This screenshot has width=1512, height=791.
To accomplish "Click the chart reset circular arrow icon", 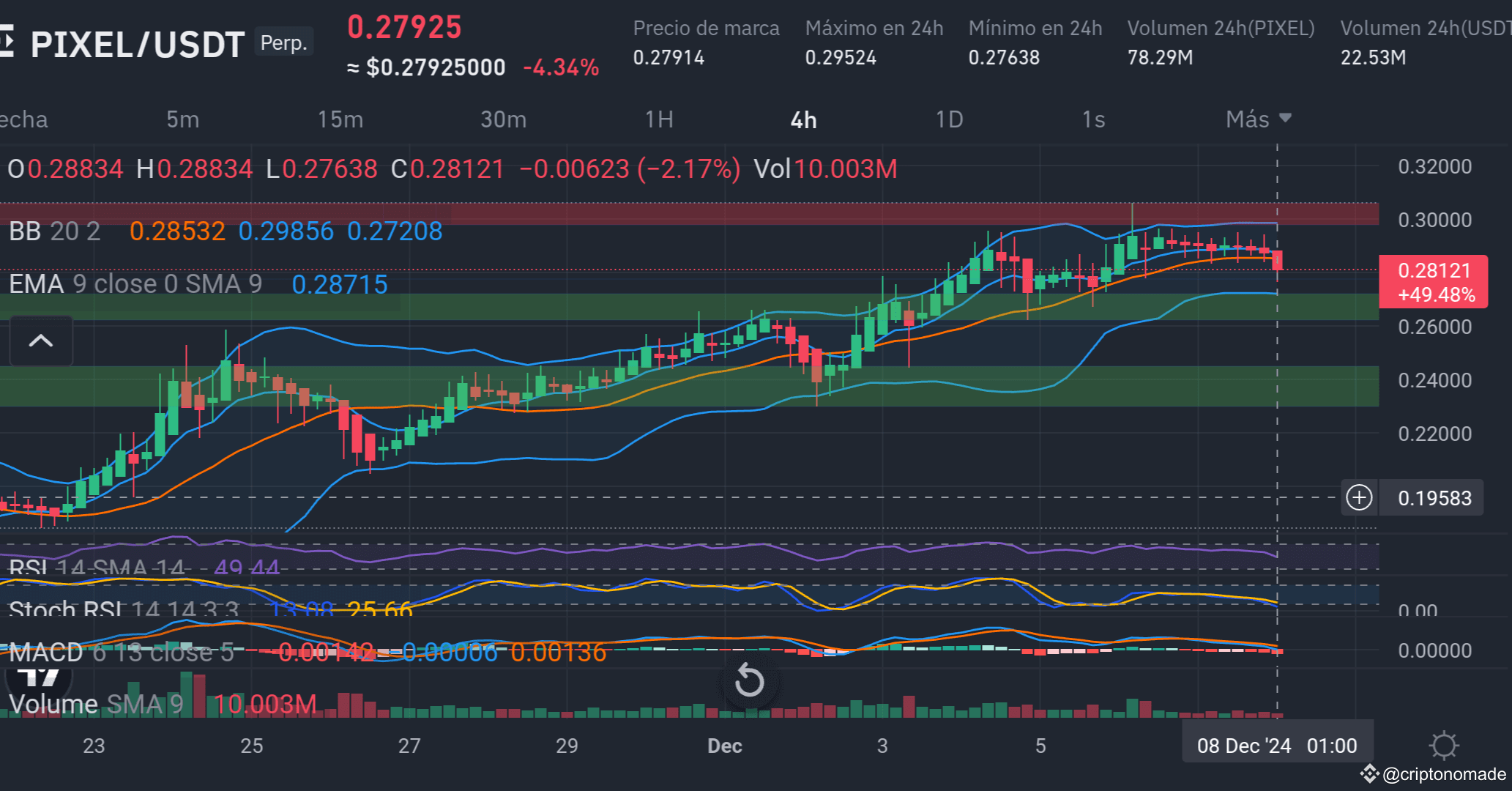I will (749, 680).
